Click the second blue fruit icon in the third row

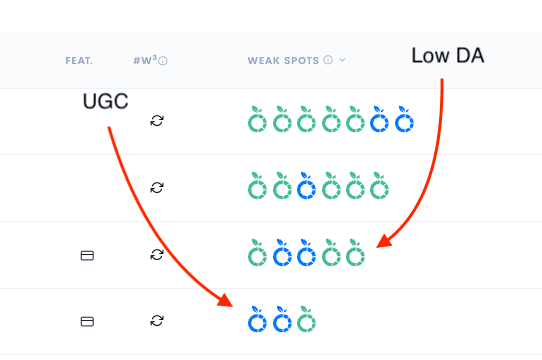coord(306,252)
